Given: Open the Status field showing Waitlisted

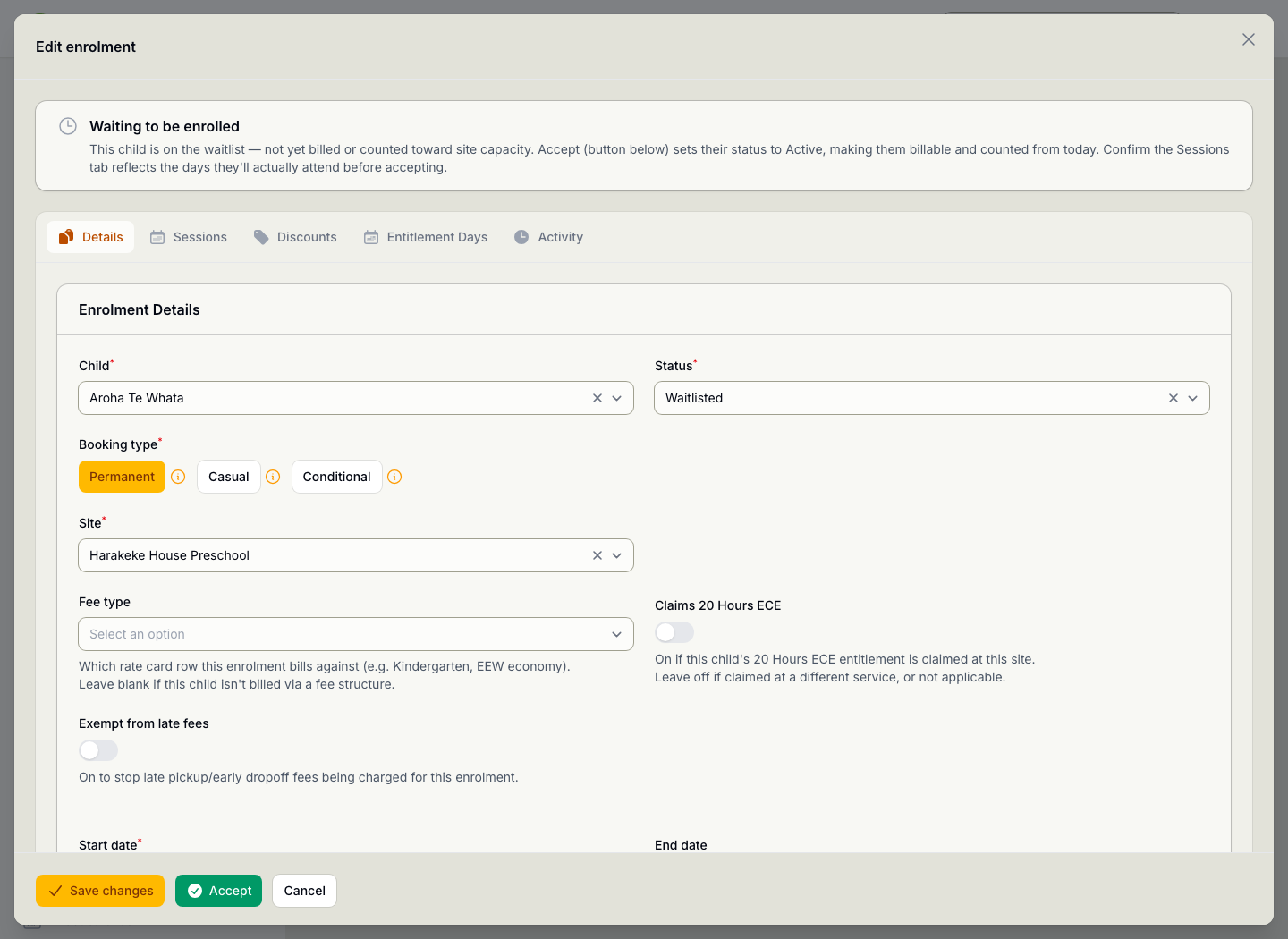Looking at the screenshot, I should tap(932, 398).
